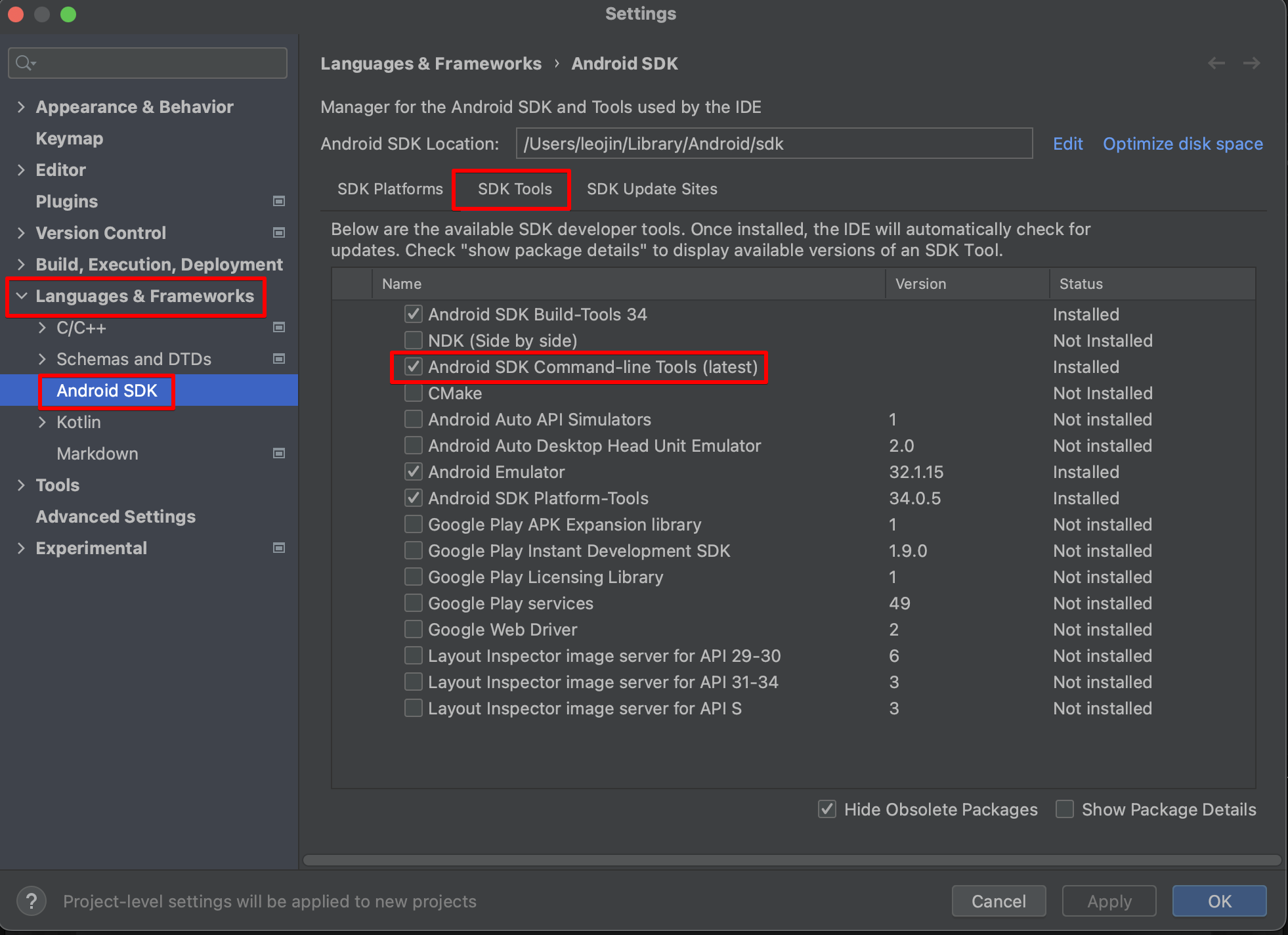Enable the NDK (Side by side) checkbox

pyautogui.click(x=414, y=340)
